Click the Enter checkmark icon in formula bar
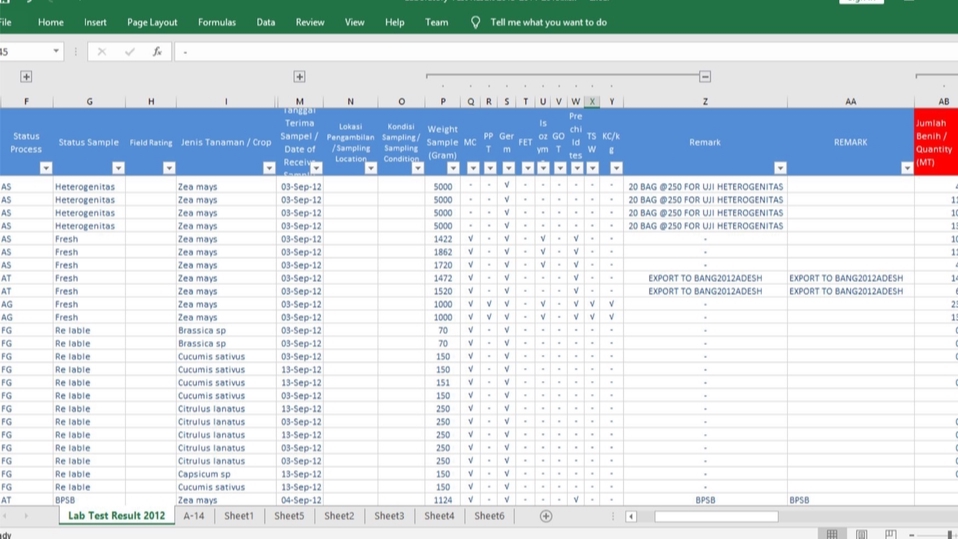Viewport: 958px width, 539px height. (x=130, y=52)
